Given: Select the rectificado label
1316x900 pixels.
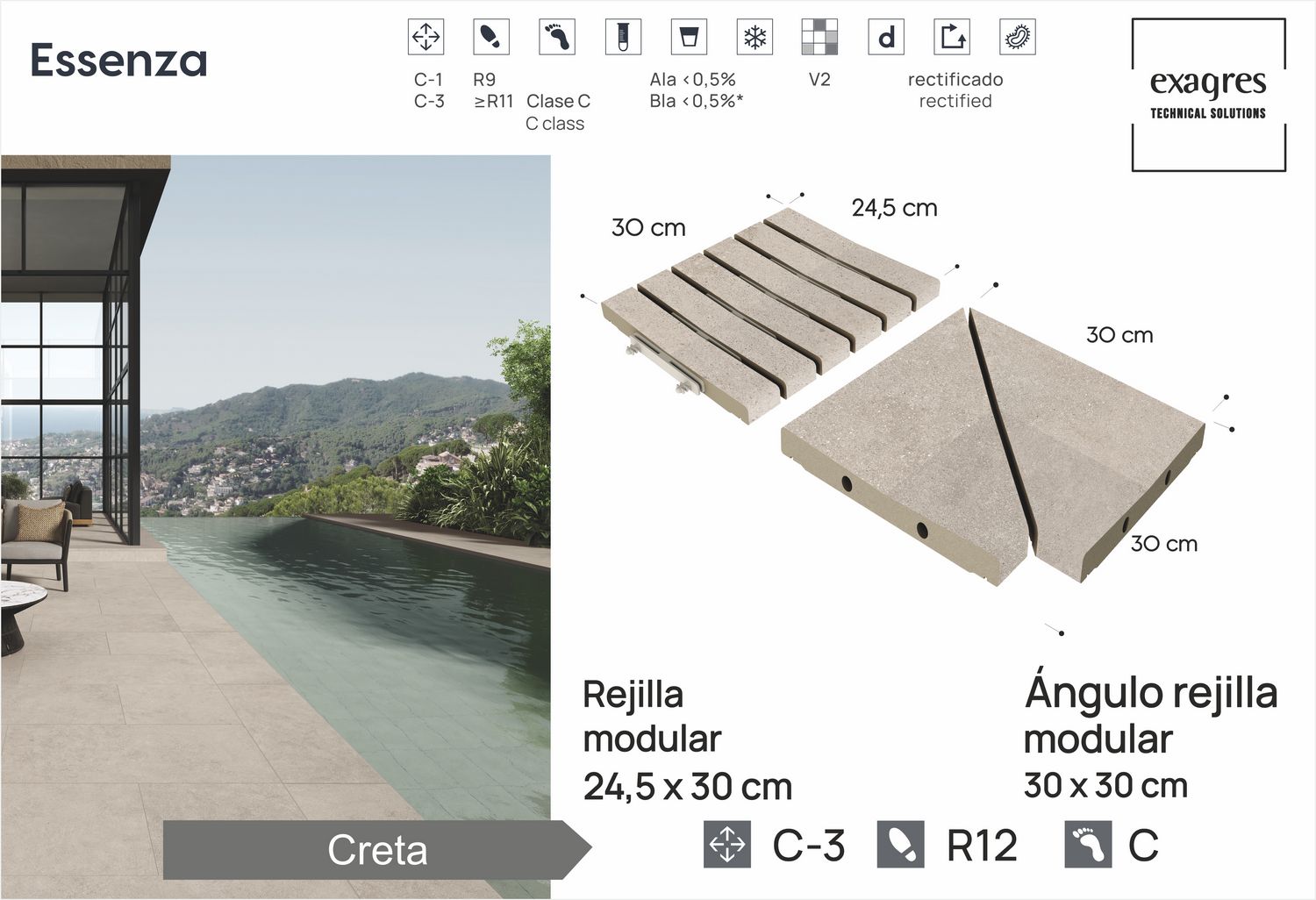Looking at the screenshot, I should pyautogui.click(x=955, y=79).
